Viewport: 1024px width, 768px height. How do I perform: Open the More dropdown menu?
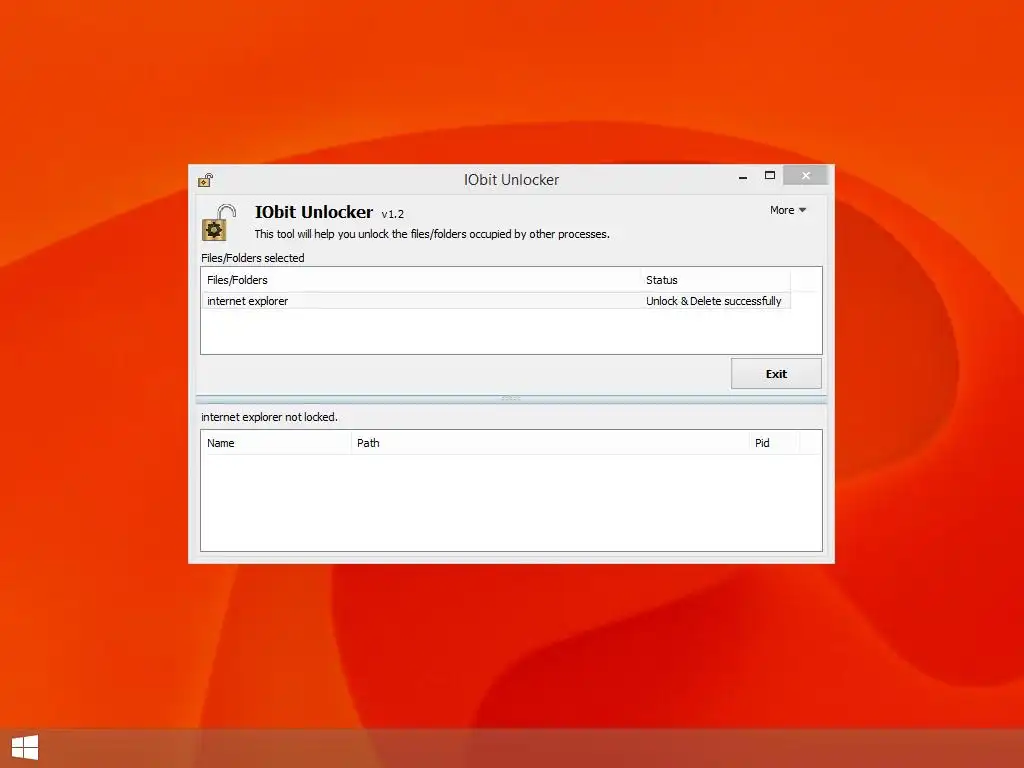788,210
